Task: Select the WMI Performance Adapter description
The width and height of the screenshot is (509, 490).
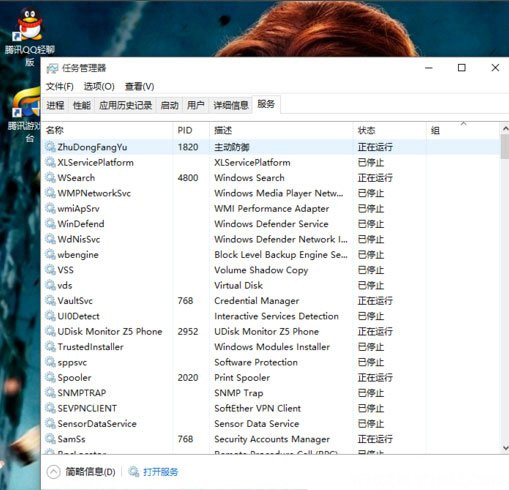Action: (x=272, y=209)
